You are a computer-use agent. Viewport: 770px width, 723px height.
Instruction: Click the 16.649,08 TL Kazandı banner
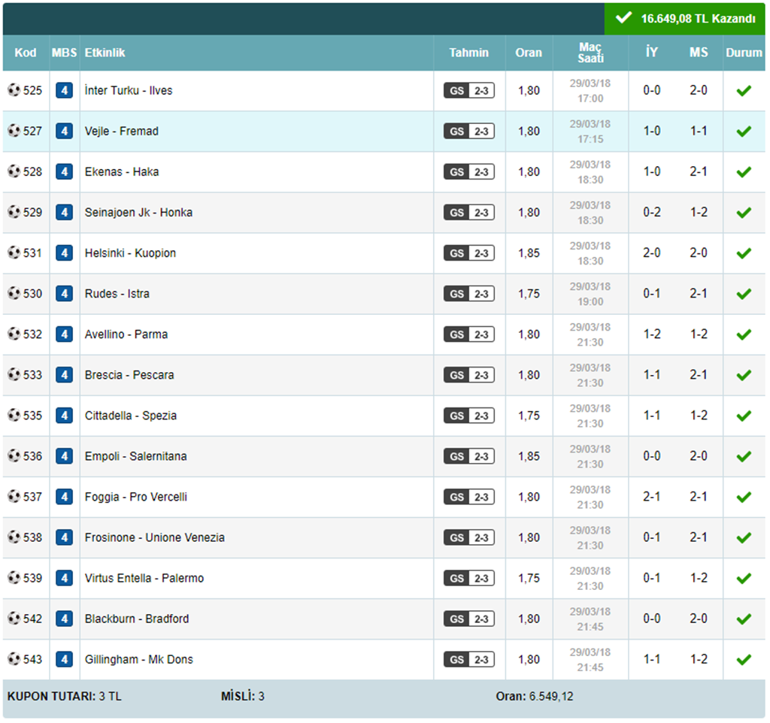point(685,18)
